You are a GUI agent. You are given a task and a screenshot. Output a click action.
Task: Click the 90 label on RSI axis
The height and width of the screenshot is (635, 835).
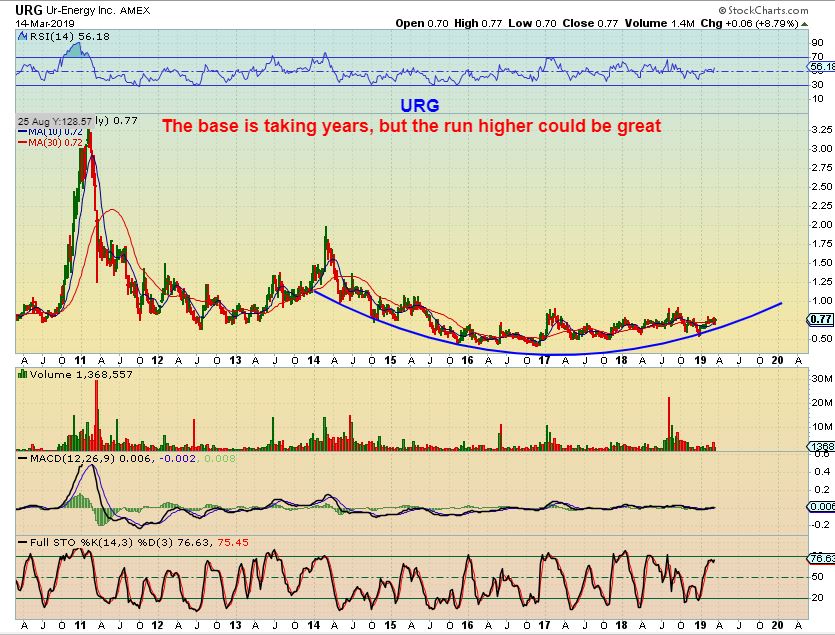[817, 43]
